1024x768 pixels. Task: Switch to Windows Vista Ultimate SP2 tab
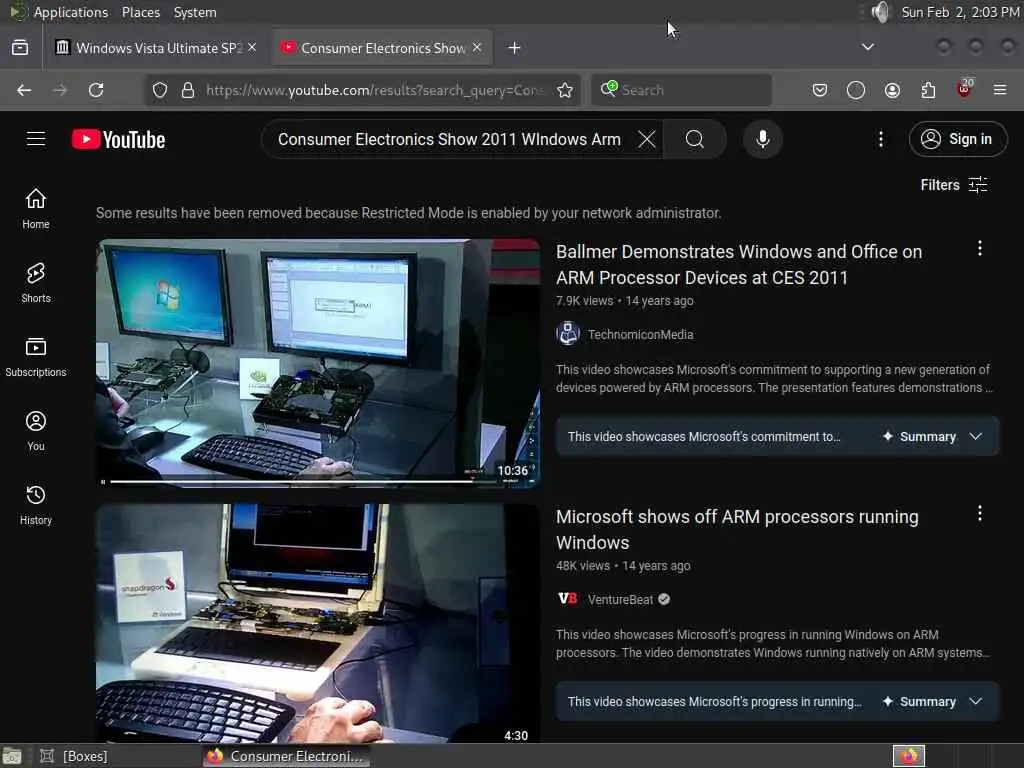155,48
